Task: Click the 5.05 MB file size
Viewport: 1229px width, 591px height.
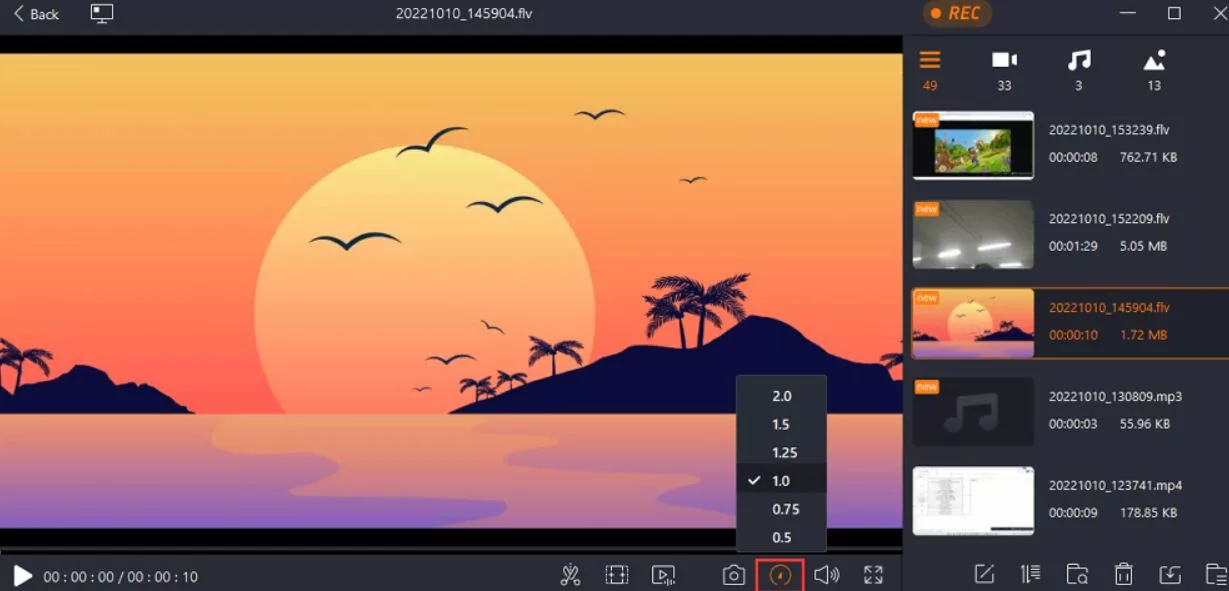Action: click(x=1144, y=246)
